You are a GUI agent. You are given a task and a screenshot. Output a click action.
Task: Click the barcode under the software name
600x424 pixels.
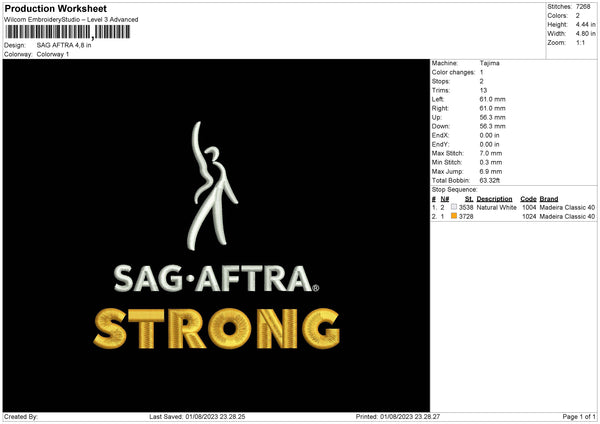68,32
